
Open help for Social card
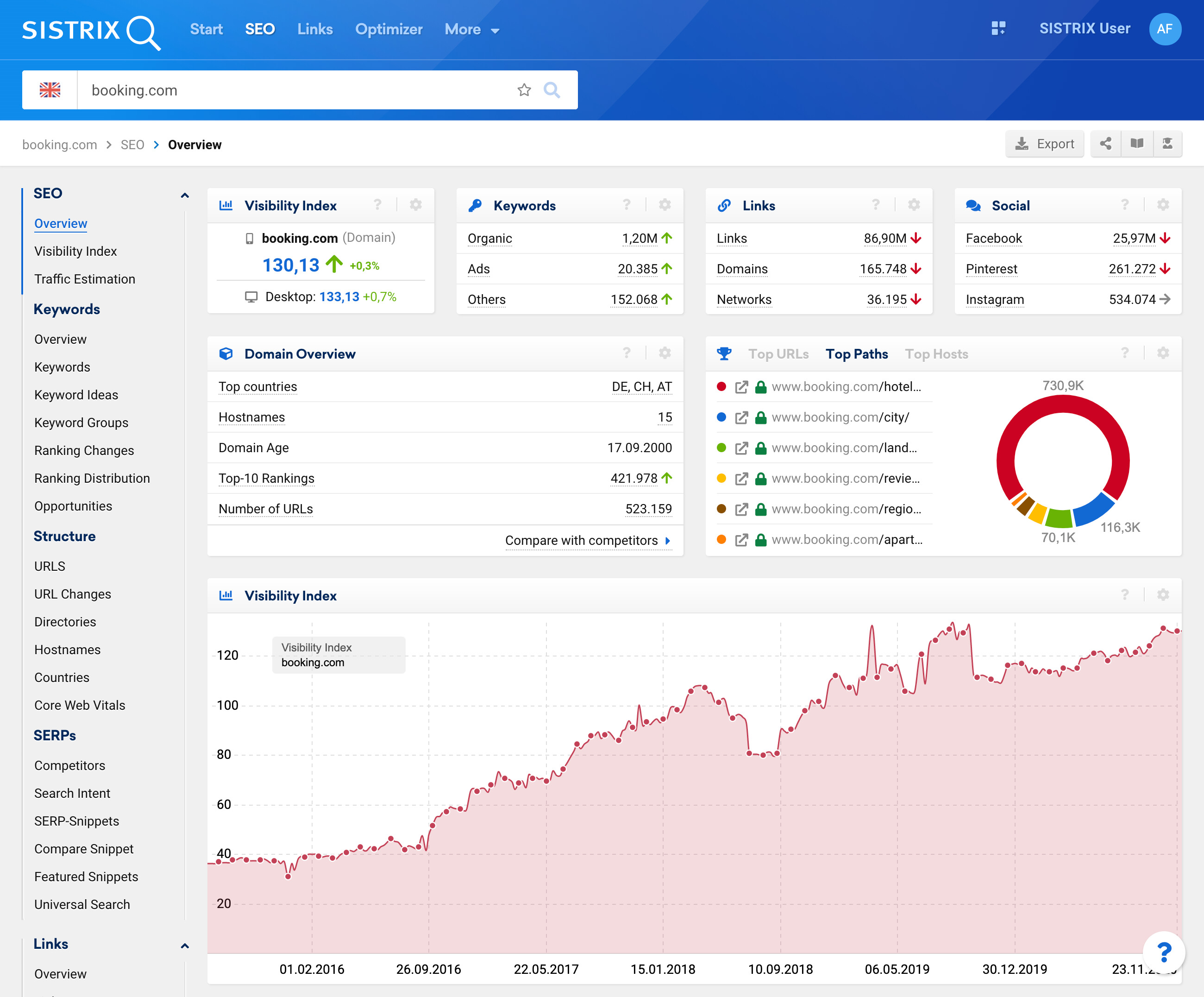1125,205
